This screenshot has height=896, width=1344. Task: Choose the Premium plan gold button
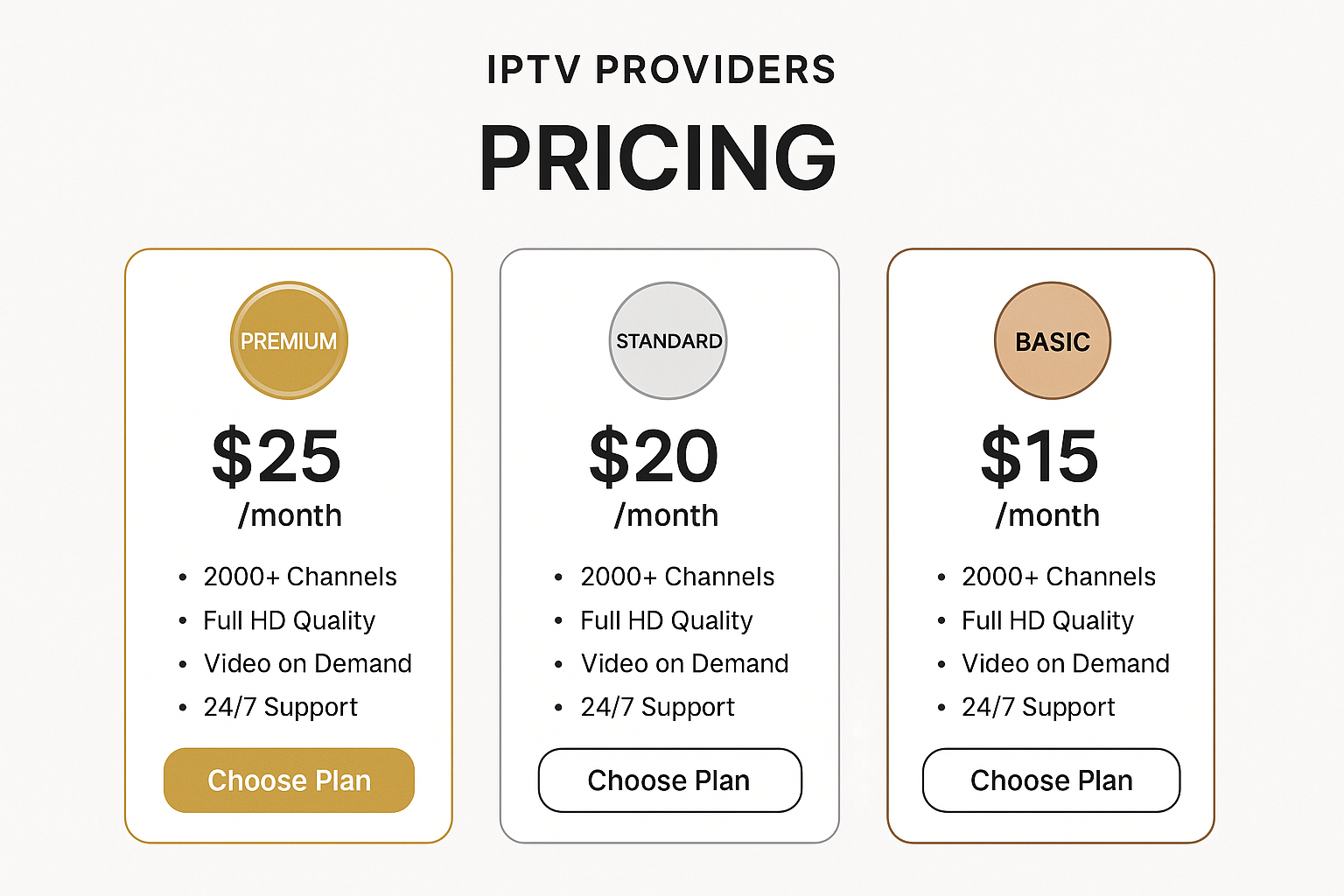[289, 780]
